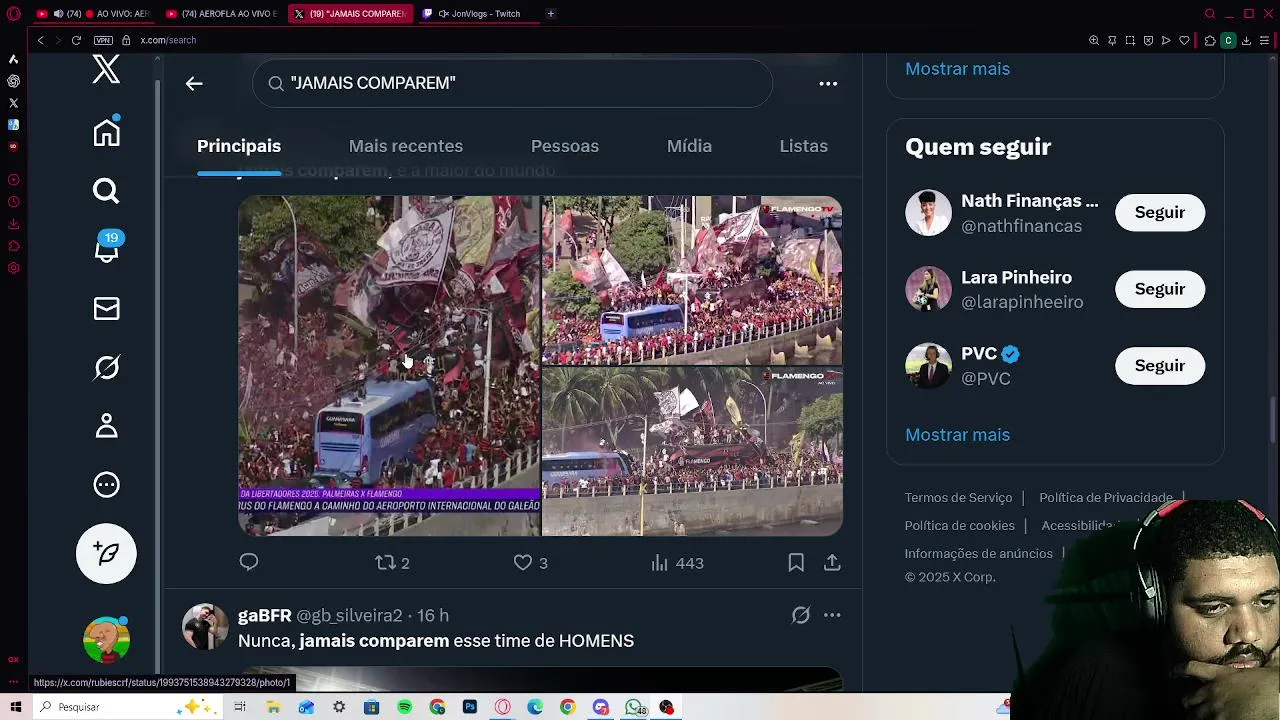Image resolution: width=1280 pixels, height=720 pixels.
Task: Open search options three-dot menu
Action: click(x=828, y=84)
